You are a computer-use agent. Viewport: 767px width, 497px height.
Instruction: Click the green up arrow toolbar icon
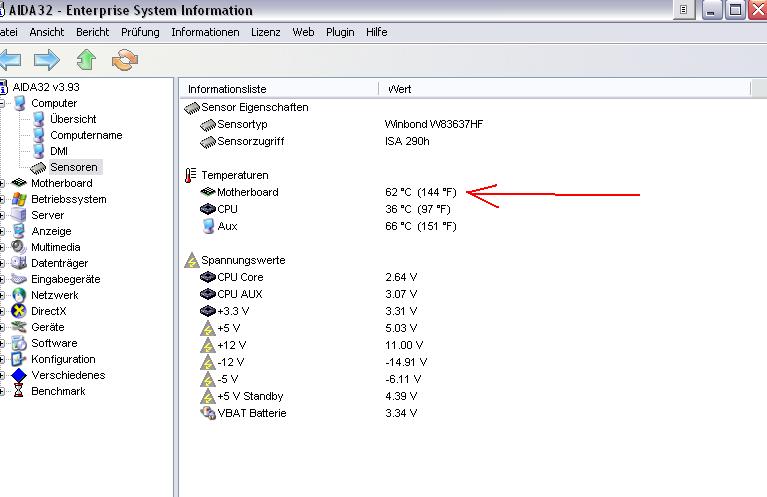(86, 60)
